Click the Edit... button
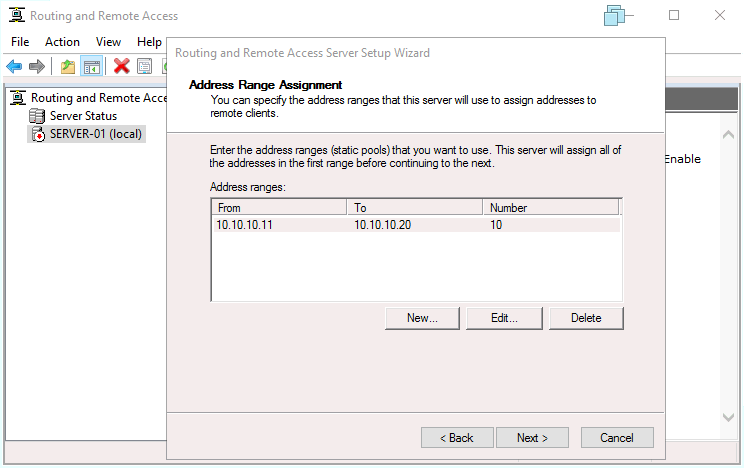The image size is (744, 468). coord(504,318)
